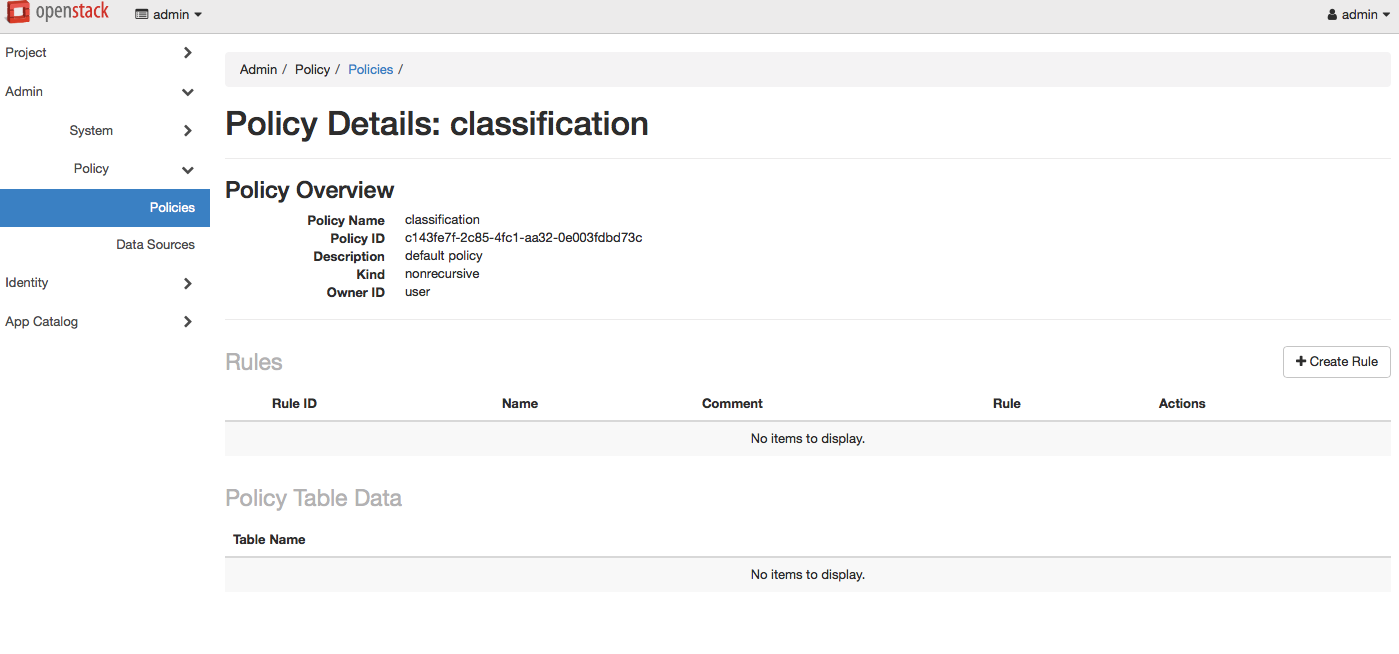Collapse the Admin panel chevron
The image size is (1399, 654).
click(x=187, y=92)
